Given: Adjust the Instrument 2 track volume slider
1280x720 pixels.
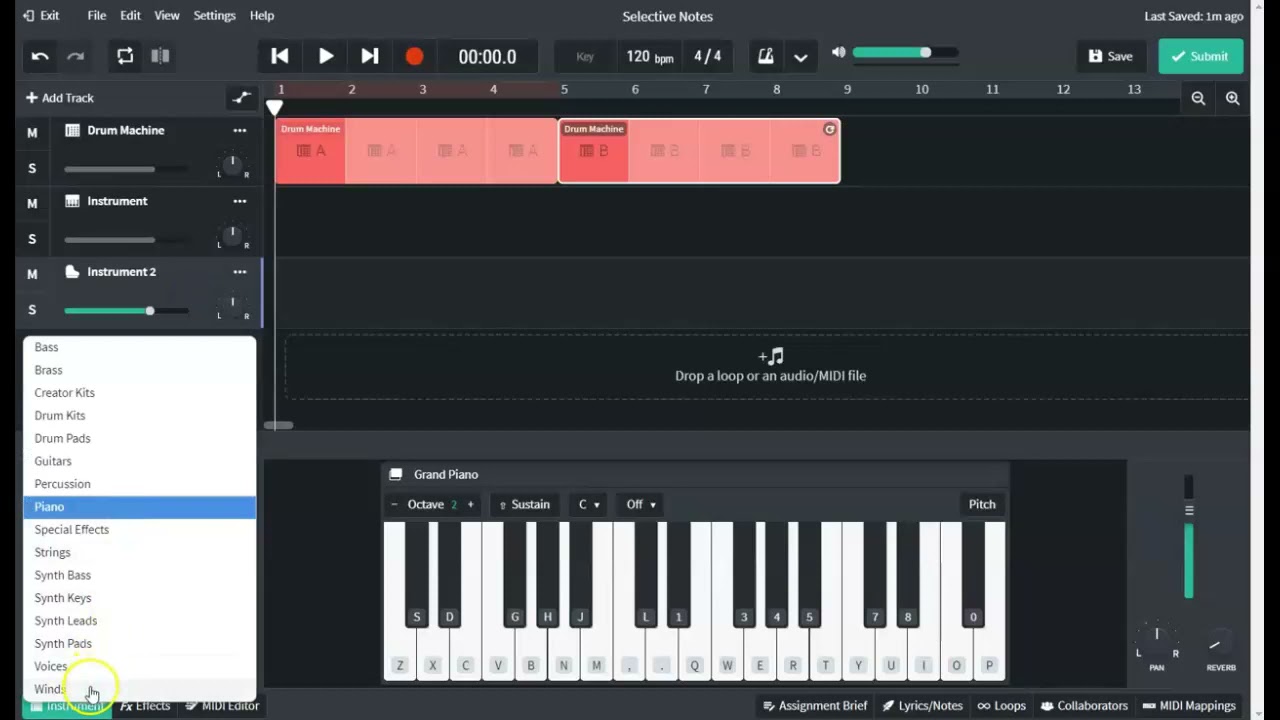Looking at the screenshot, I should (x=126, y=311).
